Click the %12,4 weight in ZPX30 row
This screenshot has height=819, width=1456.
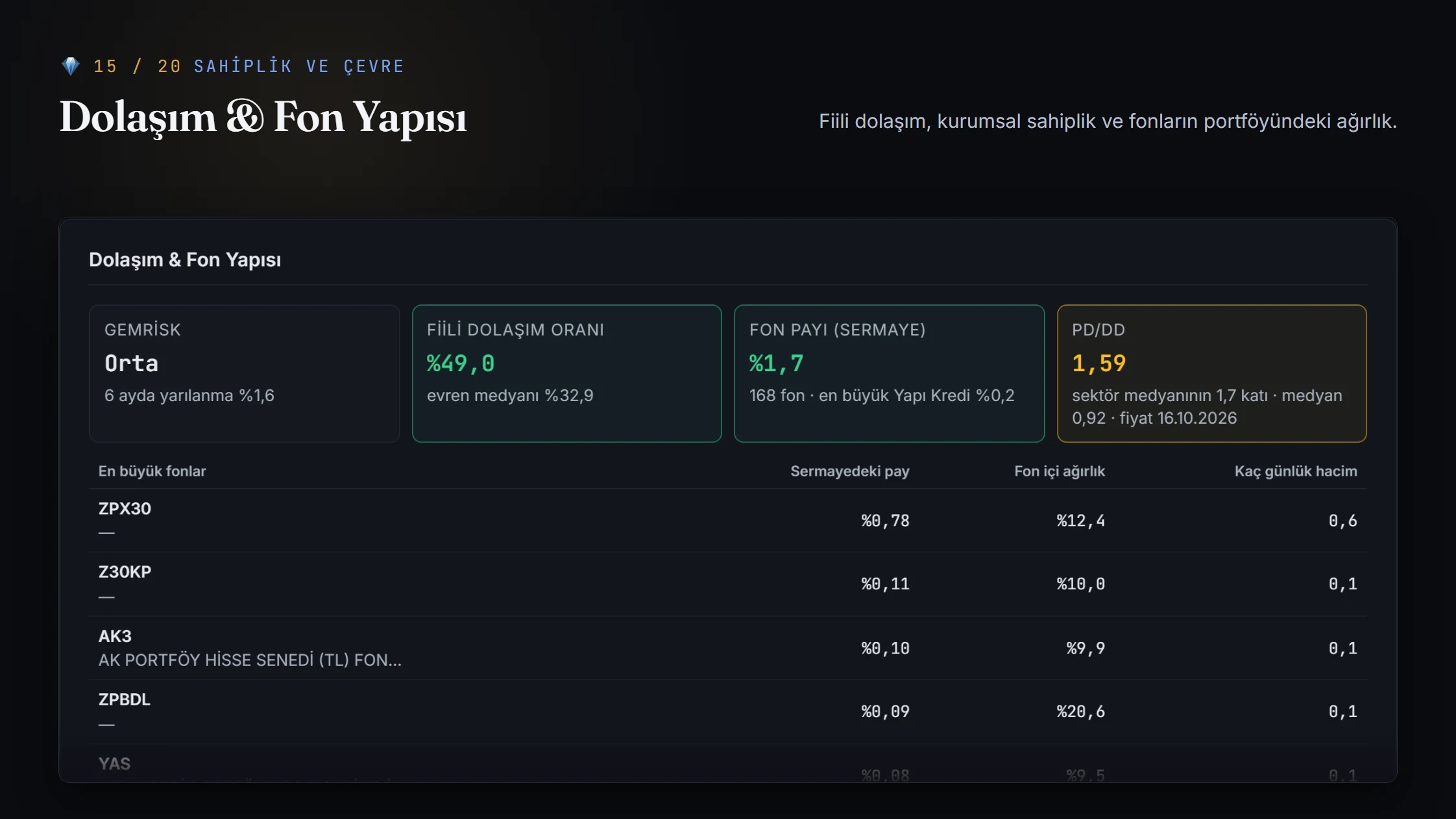1080,520
